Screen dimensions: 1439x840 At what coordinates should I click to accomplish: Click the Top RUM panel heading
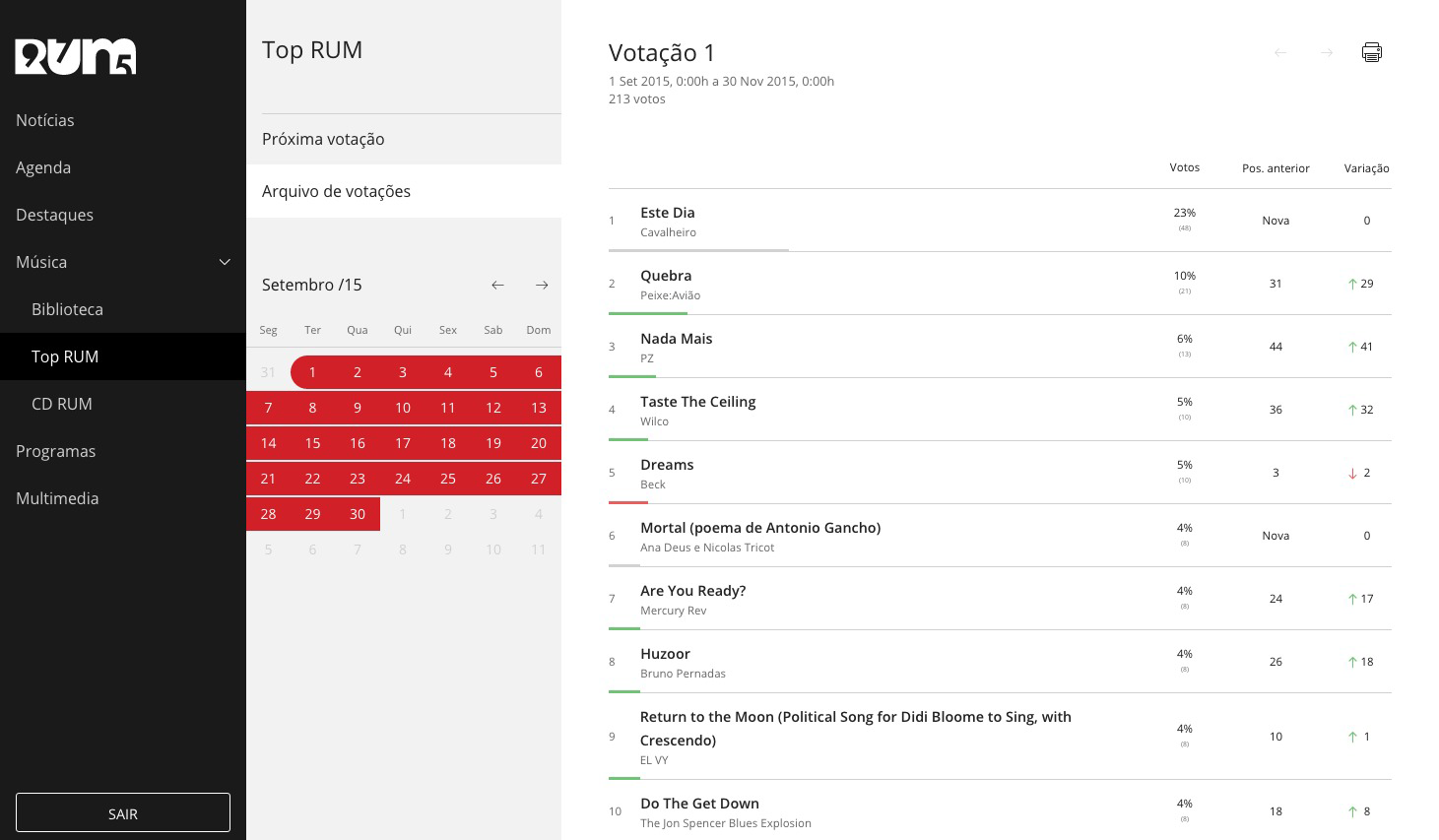[312, 49]
